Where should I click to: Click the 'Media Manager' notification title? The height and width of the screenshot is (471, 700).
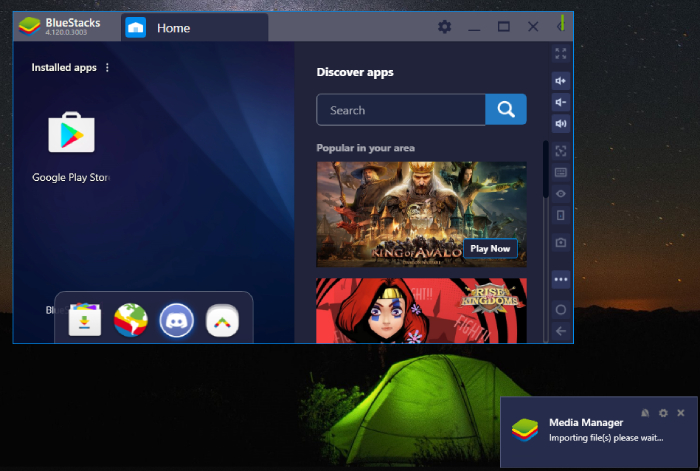586,422
